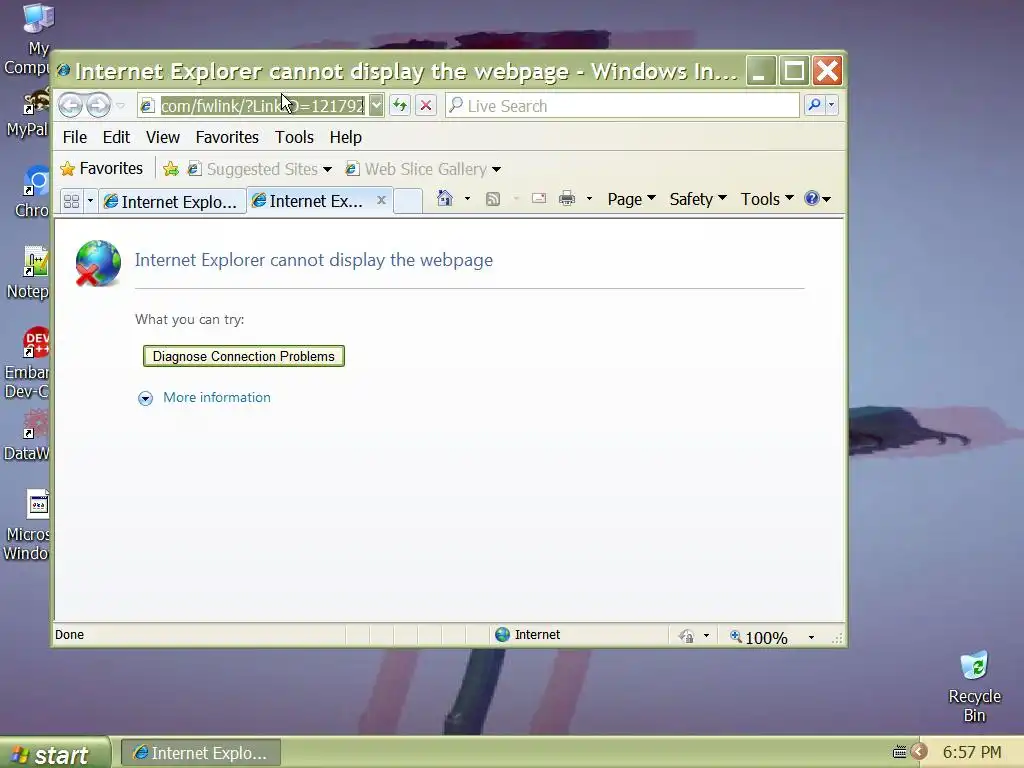Viewport: 1024px width, 768px height.
Task: Open the Favorites star button
Action: 101,168
